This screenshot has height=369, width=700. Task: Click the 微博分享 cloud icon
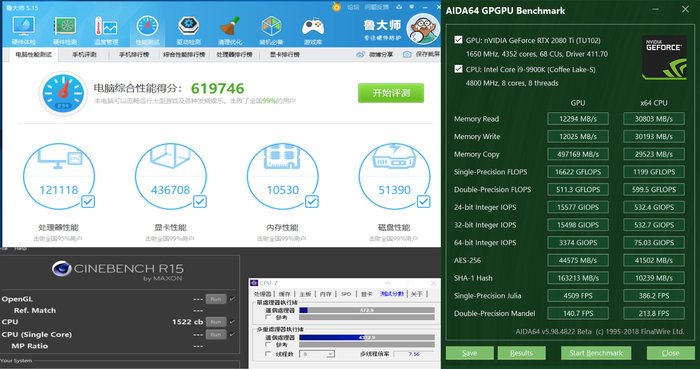click(361, 54)
